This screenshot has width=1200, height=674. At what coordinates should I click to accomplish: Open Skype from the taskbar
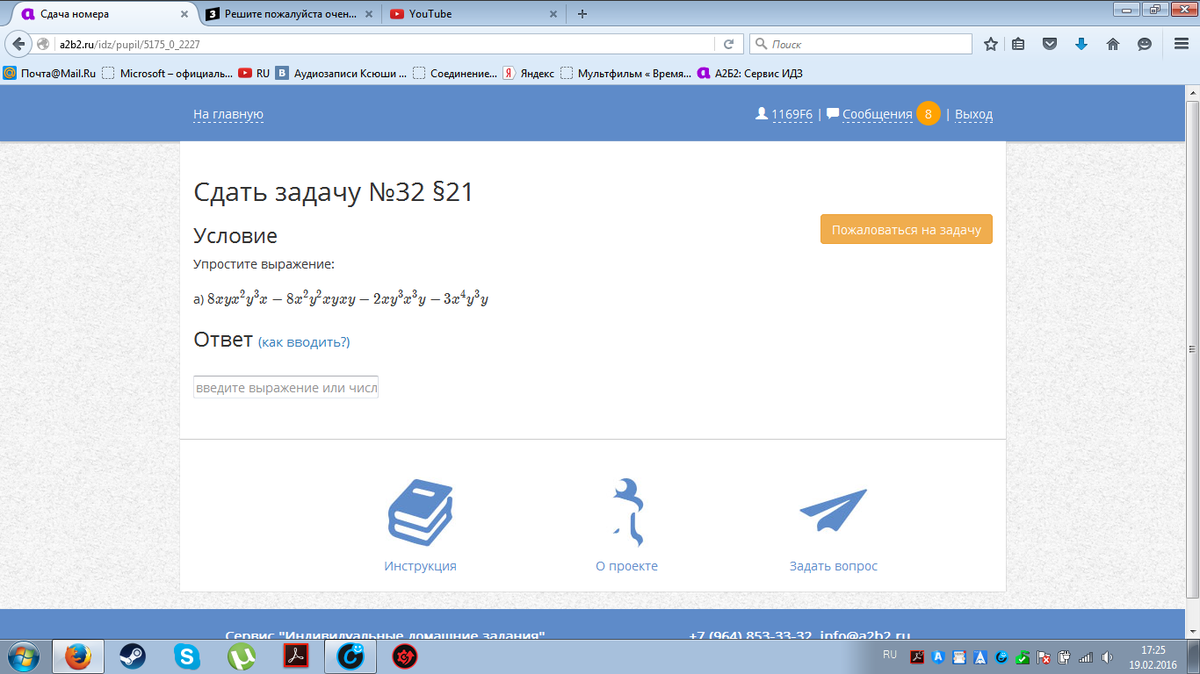click(x=186, y=657)
